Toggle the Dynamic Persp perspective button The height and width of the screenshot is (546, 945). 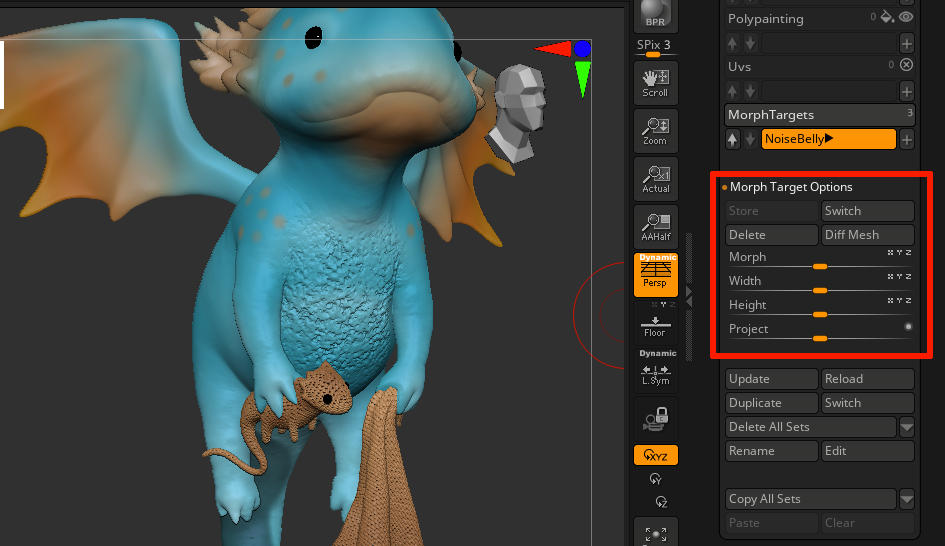[x=655, y=274]
